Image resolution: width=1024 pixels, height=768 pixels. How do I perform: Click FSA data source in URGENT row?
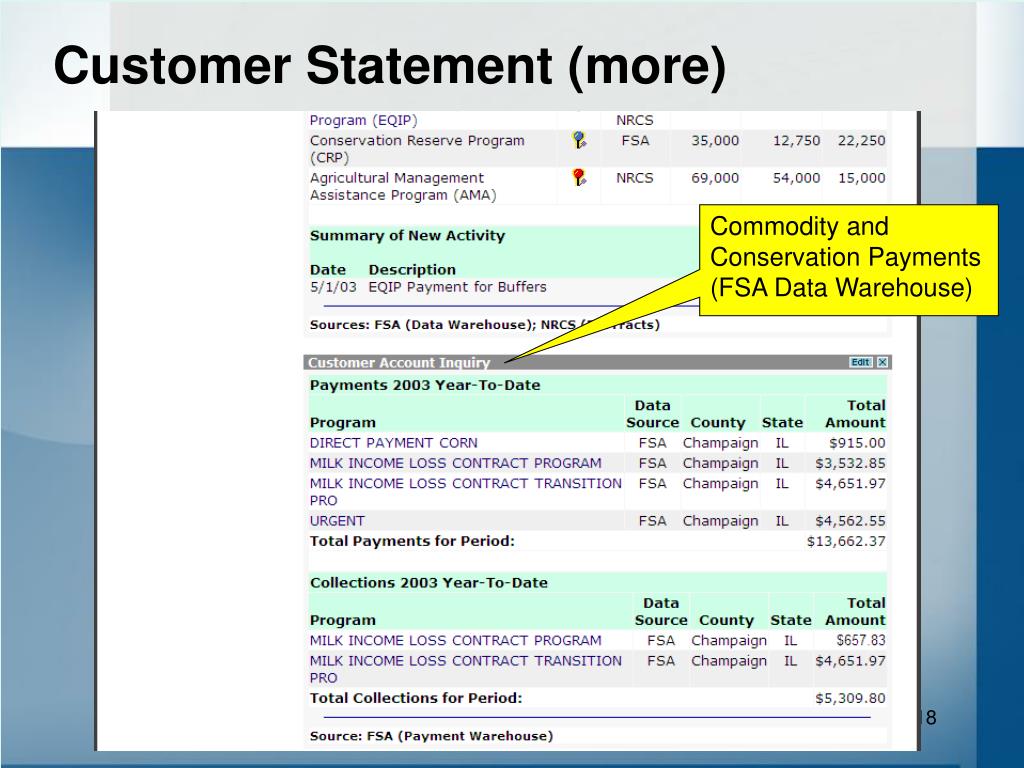(652, 521)
